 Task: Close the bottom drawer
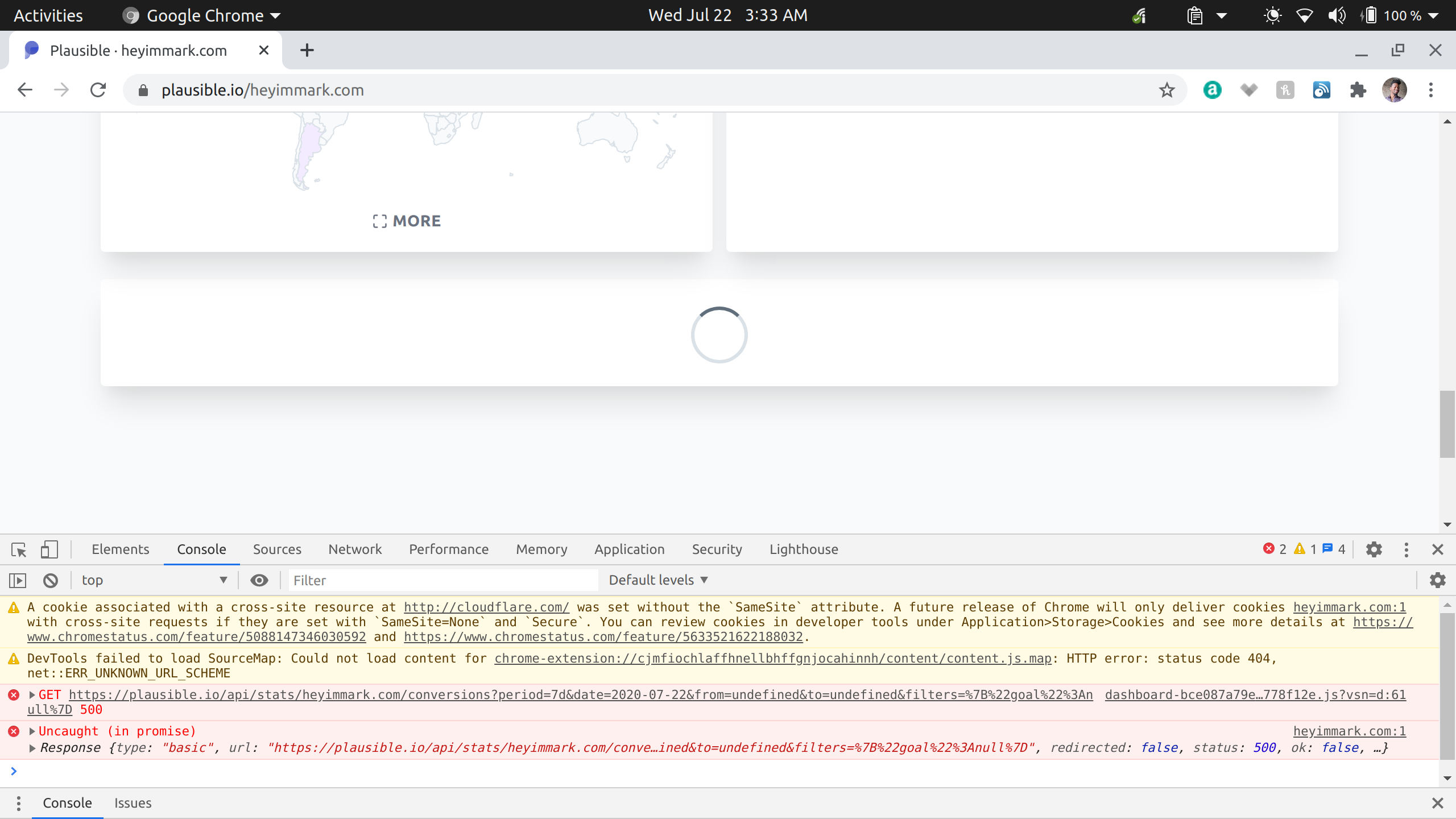pyautogui.click(x=1438, y=803)
